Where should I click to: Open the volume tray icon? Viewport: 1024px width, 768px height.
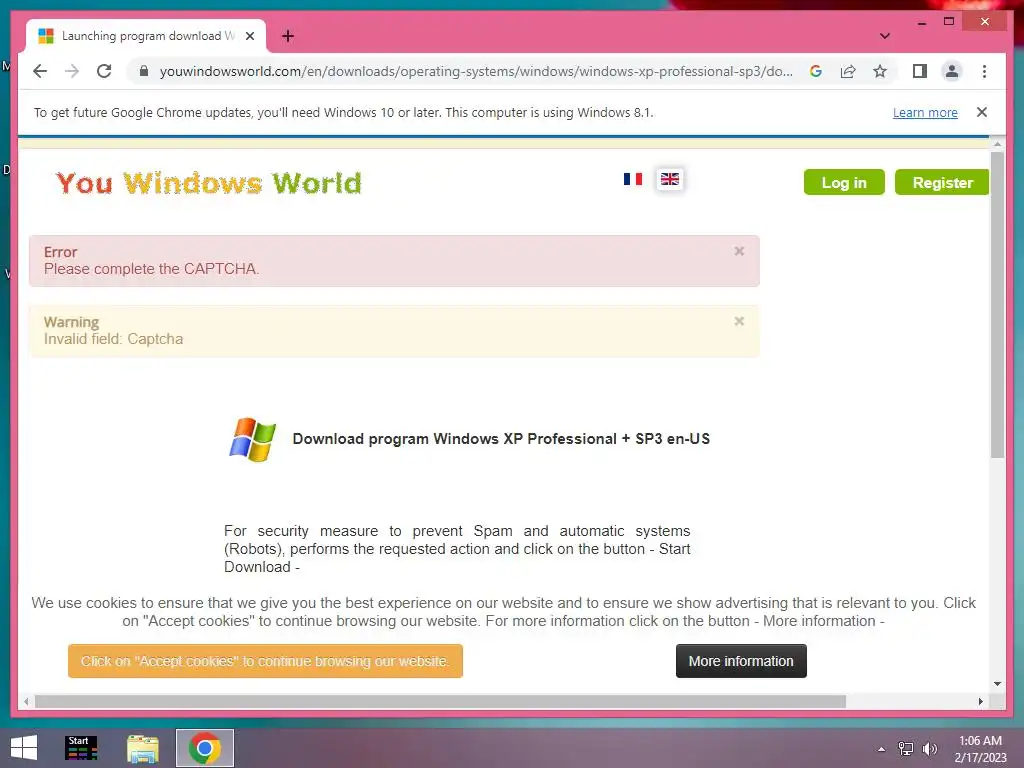tap(929, 749)
